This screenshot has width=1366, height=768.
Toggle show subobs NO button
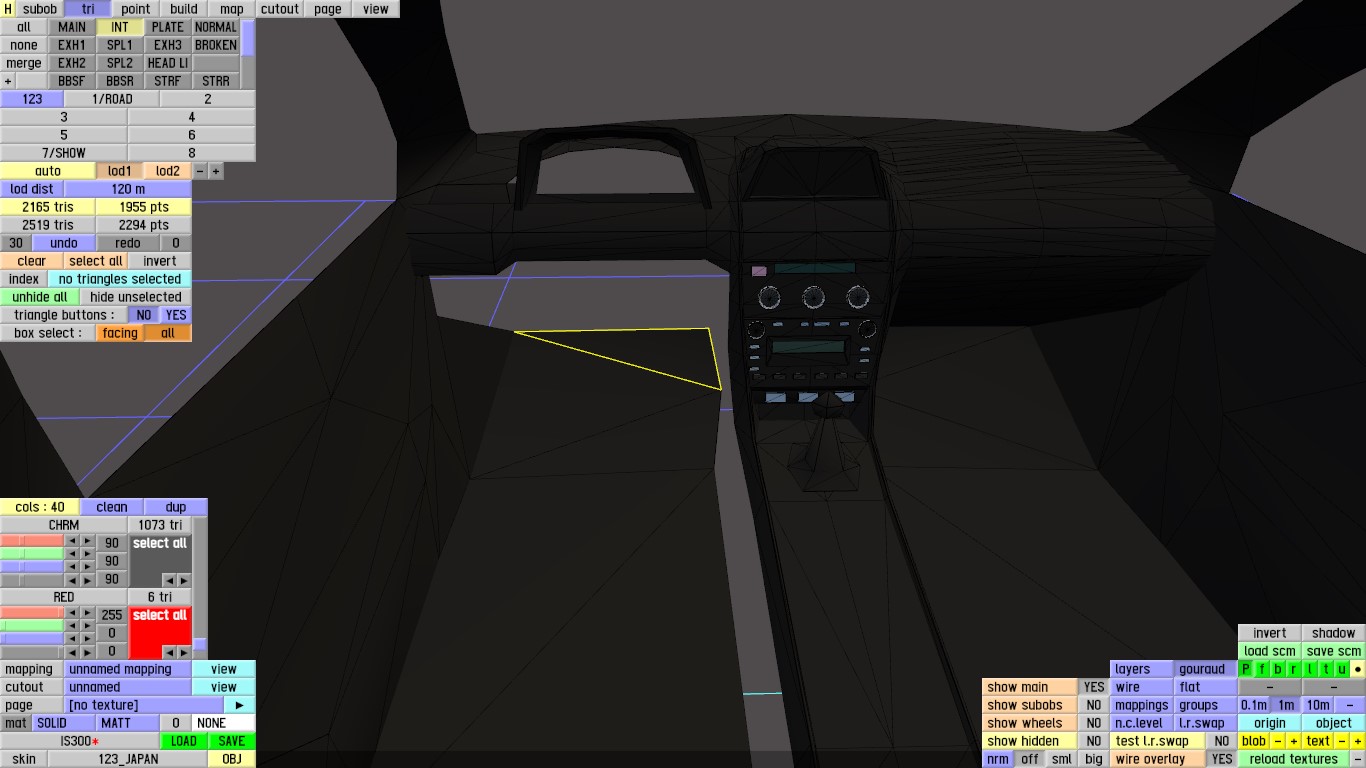1094,705
